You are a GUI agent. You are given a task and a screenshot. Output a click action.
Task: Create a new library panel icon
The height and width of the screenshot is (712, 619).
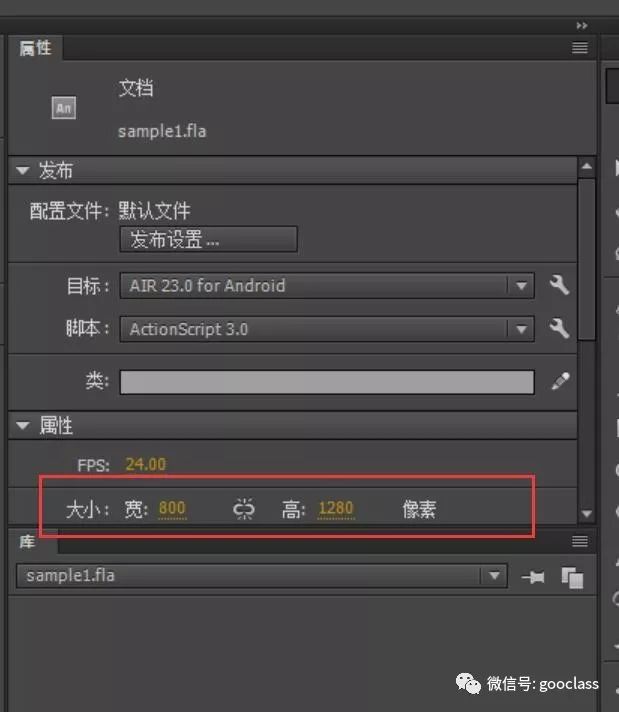pos(572,578)
